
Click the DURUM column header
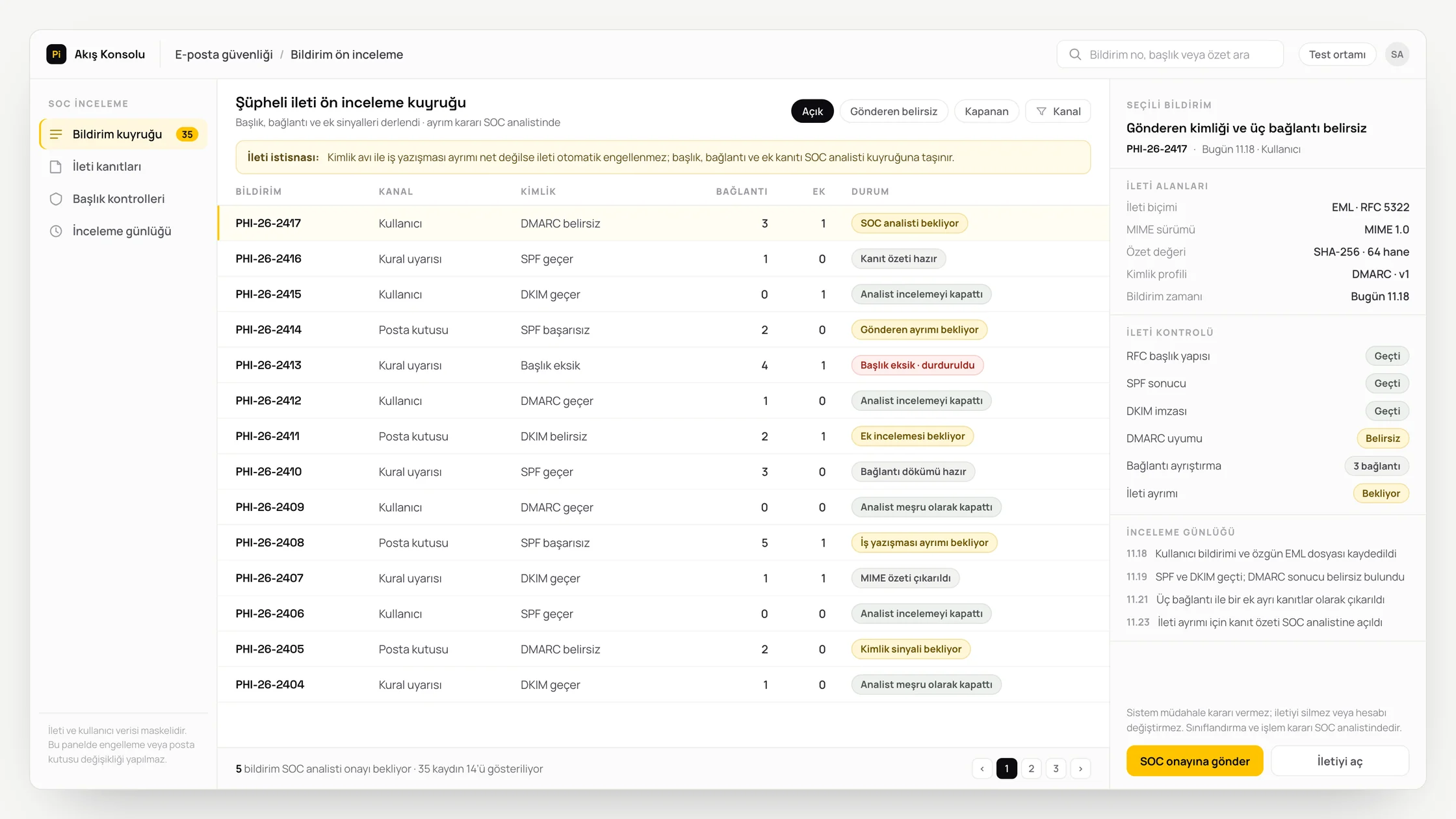coord(870,192)
